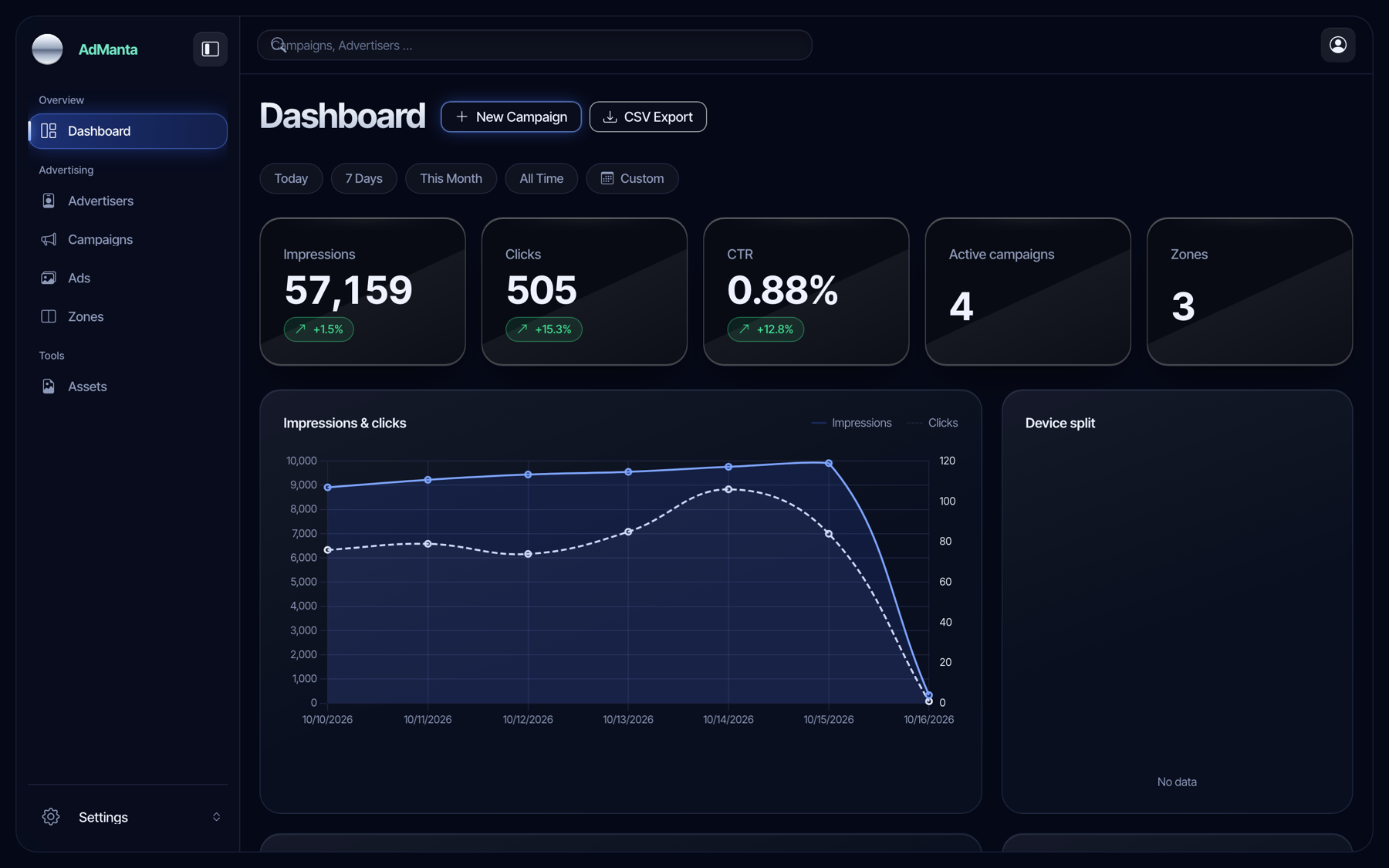Navigate to Zones
1389x868 pixels.
click(x=128, y=316)
